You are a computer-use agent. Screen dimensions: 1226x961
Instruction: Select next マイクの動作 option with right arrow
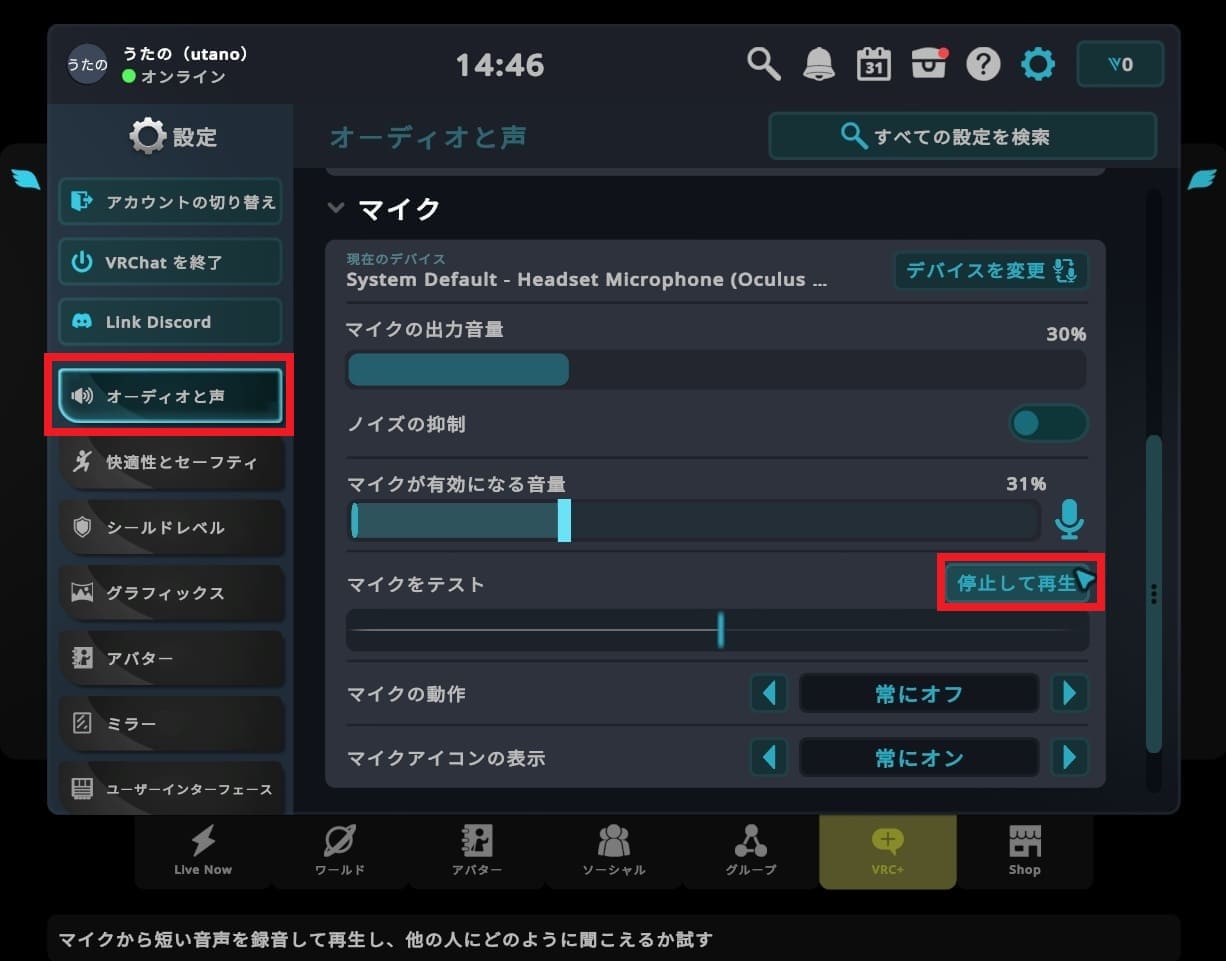pyautogui.click(x=1069, y=693)
